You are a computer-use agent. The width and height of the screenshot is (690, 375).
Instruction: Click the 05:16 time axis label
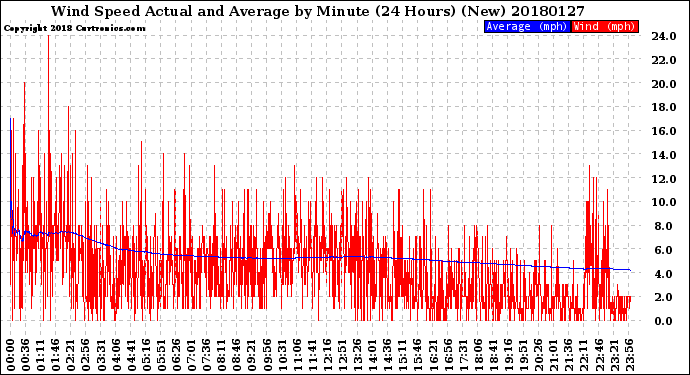(146, 355)
